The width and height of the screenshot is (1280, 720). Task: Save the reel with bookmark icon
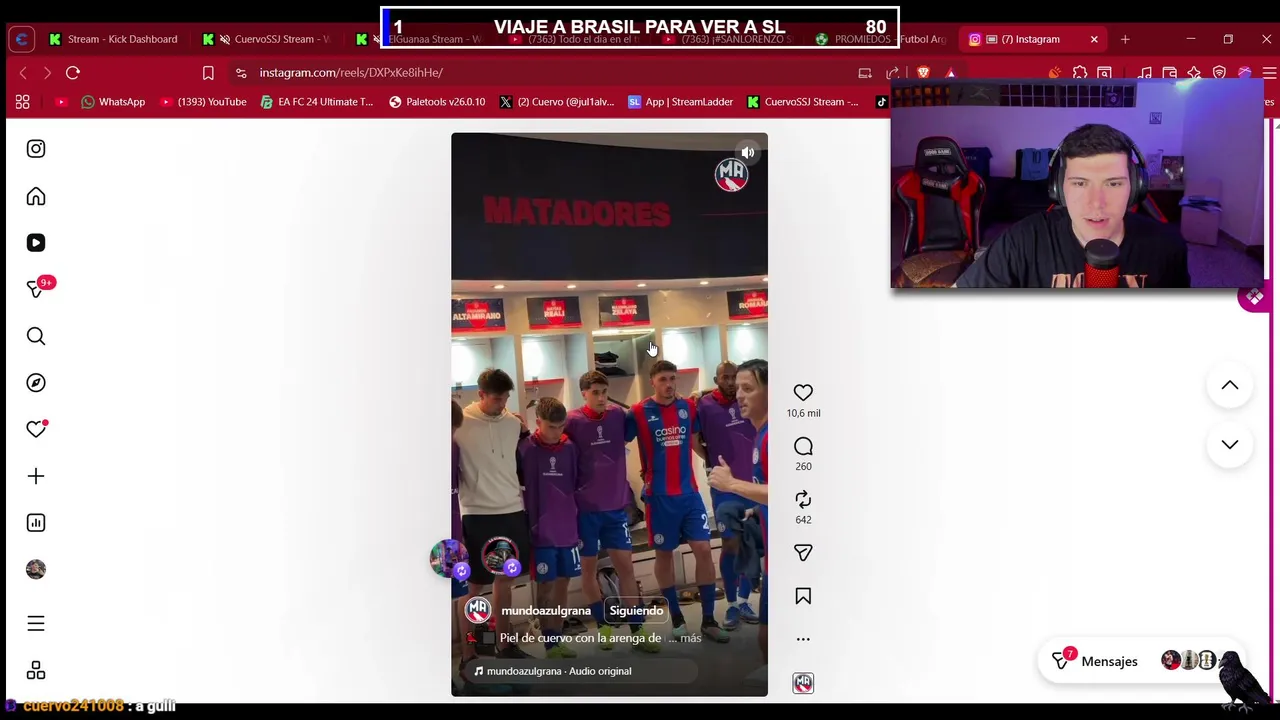point(803,596)
